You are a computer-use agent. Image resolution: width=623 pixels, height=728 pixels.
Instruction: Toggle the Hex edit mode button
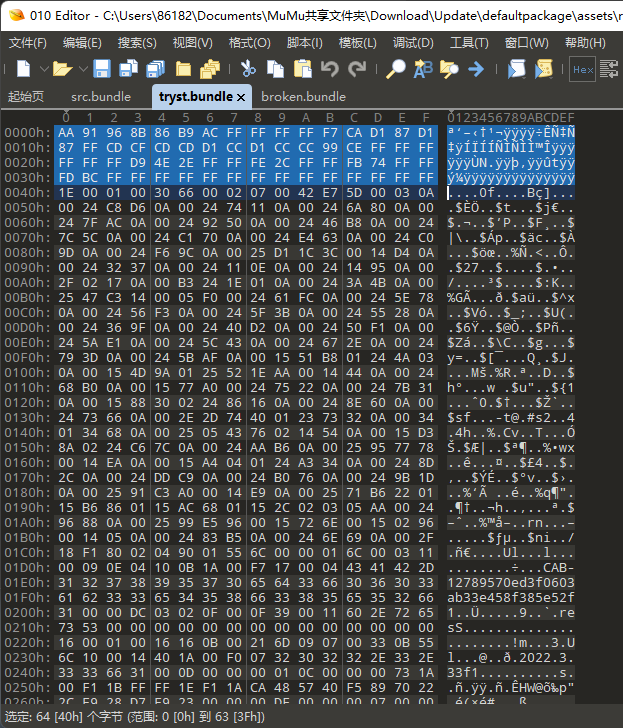[x=583, y=69]
